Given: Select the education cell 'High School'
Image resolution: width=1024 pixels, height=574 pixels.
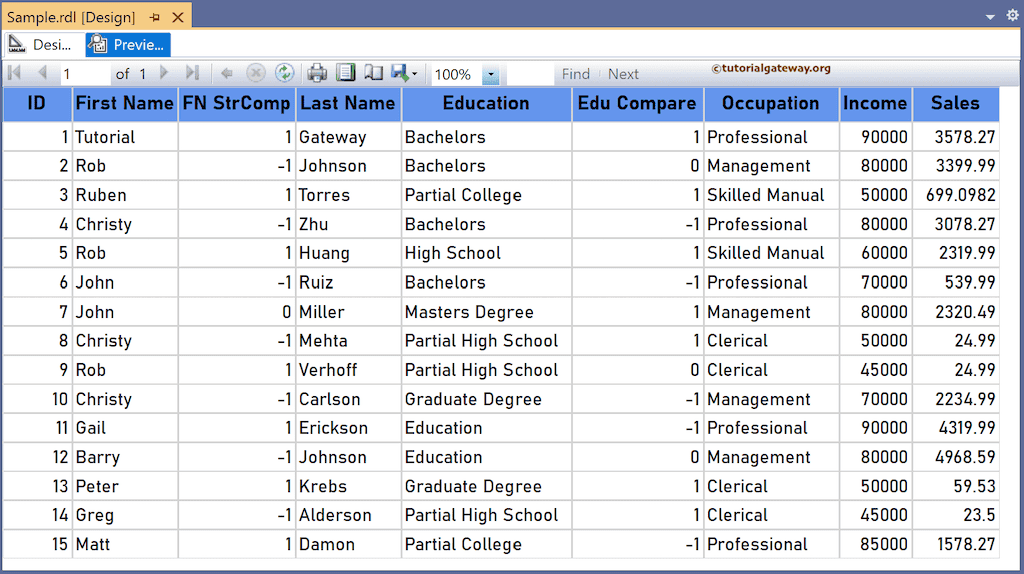Looking at the screenshot, I should (x=487, y=253).
